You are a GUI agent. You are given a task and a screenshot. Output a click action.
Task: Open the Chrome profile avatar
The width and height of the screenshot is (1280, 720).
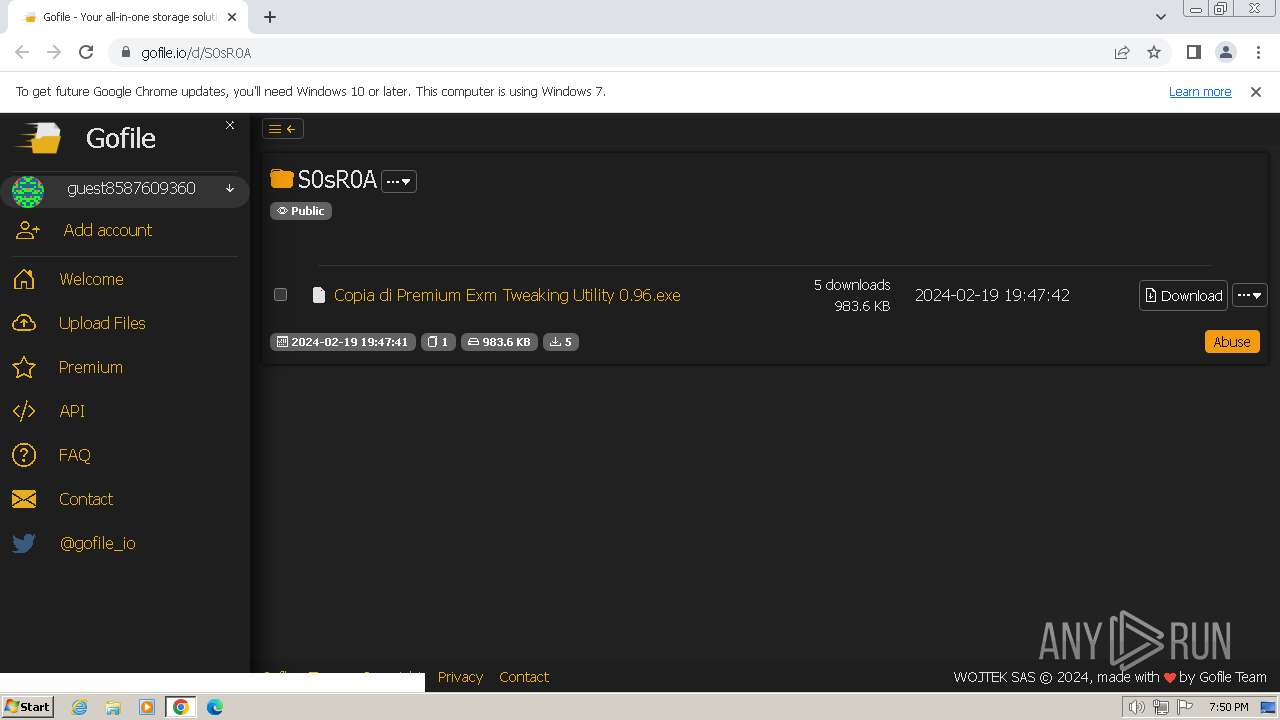tap(1226, 52)
